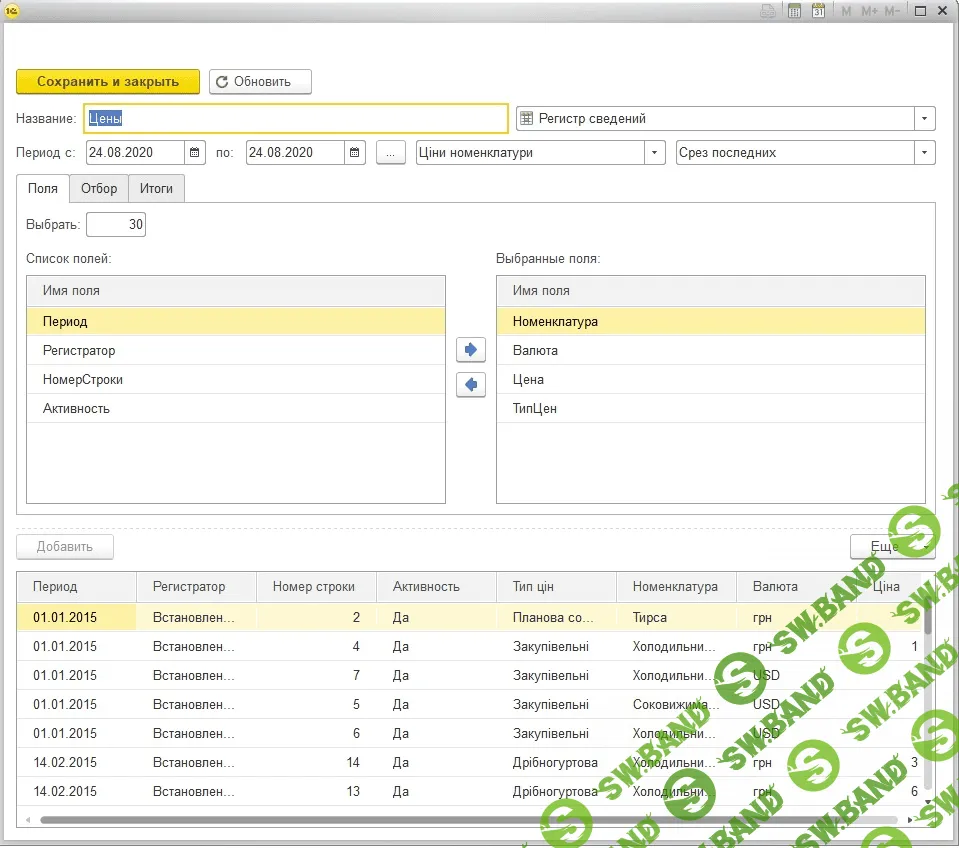This screenshot has width=959, height=848.
Task: Select 'Регистратор' in the field list
Action: (79, 351)
